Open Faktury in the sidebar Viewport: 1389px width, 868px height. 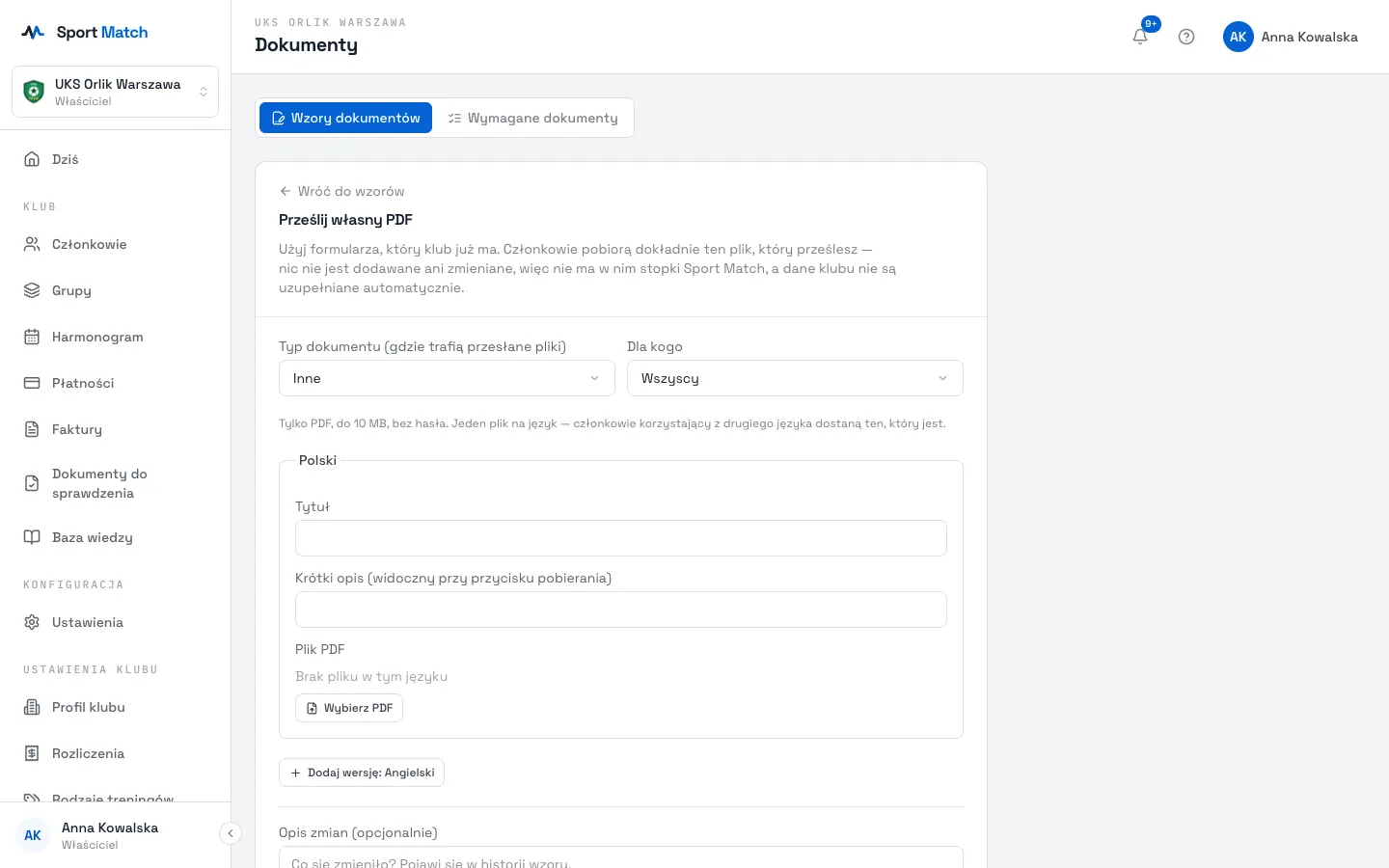point(115,429)
